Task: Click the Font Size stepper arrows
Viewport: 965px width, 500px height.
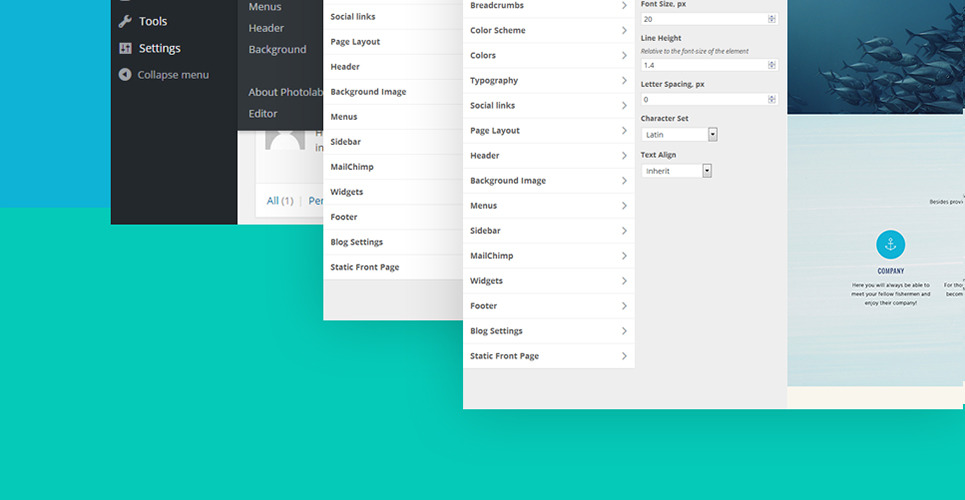Action: (771, 19)
